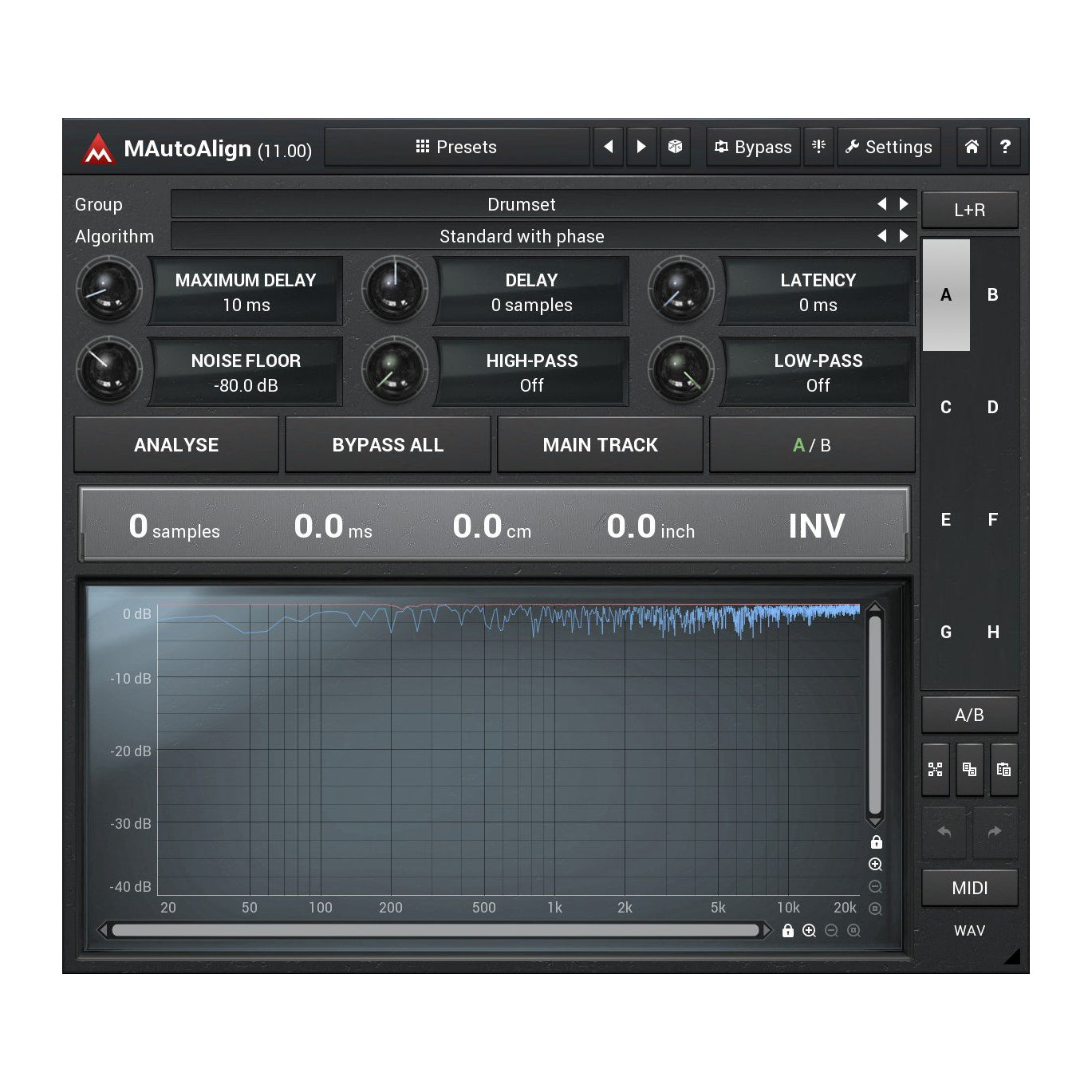Enable BYPASS ALL
The image size is (1092, 1092).
388,445
